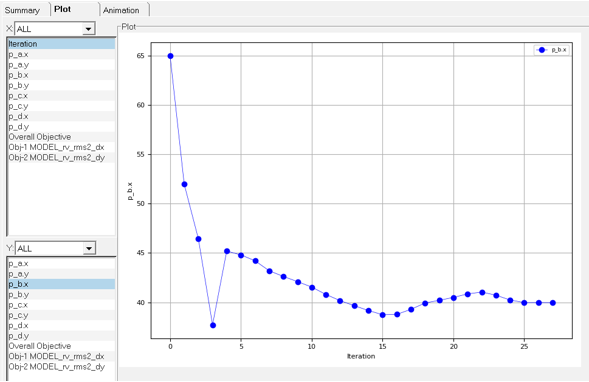
Task: Choose Overall Objective in the Y list
Action: (x=61, y=346)
